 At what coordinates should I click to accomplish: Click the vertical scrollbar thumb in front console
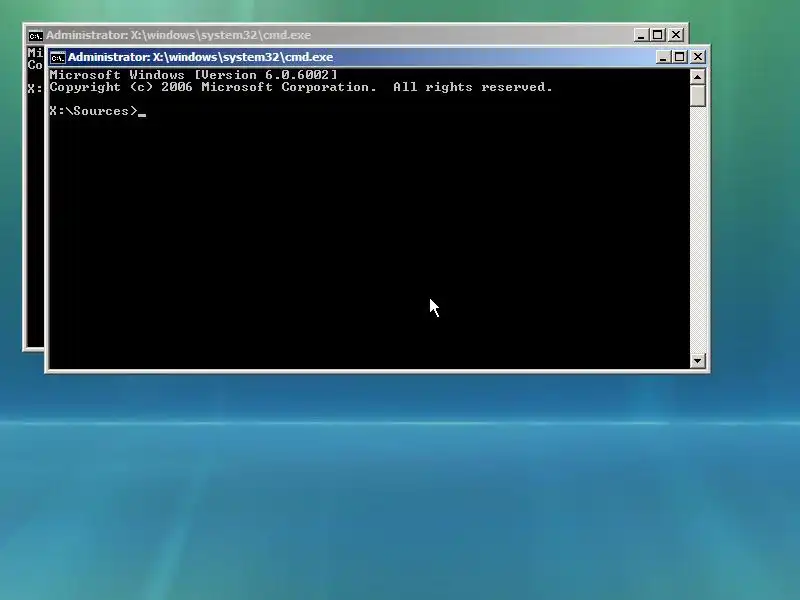pos(697,96)
